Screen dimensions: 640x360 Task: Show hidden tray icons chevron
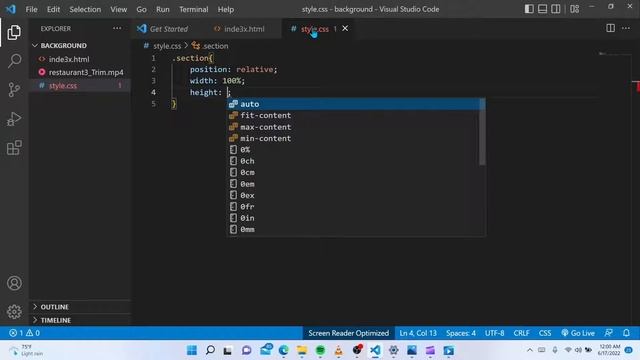coord(529,350)
